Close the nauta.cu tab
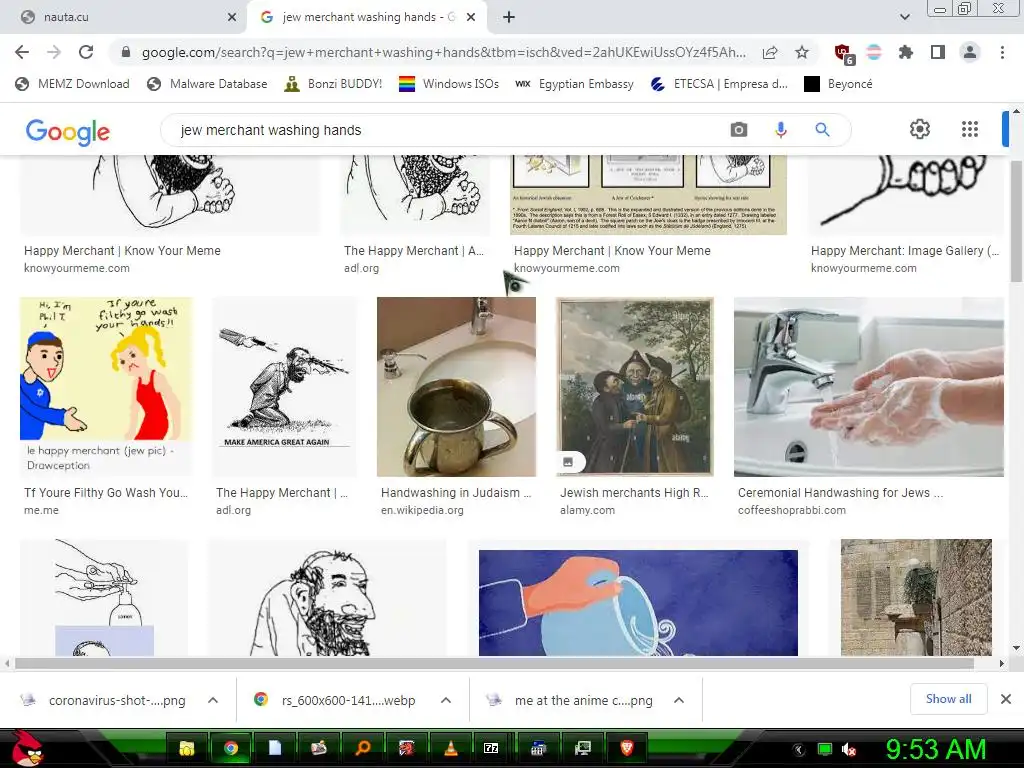The height and width of the screenshot is (768, 1024). point(232,17)
